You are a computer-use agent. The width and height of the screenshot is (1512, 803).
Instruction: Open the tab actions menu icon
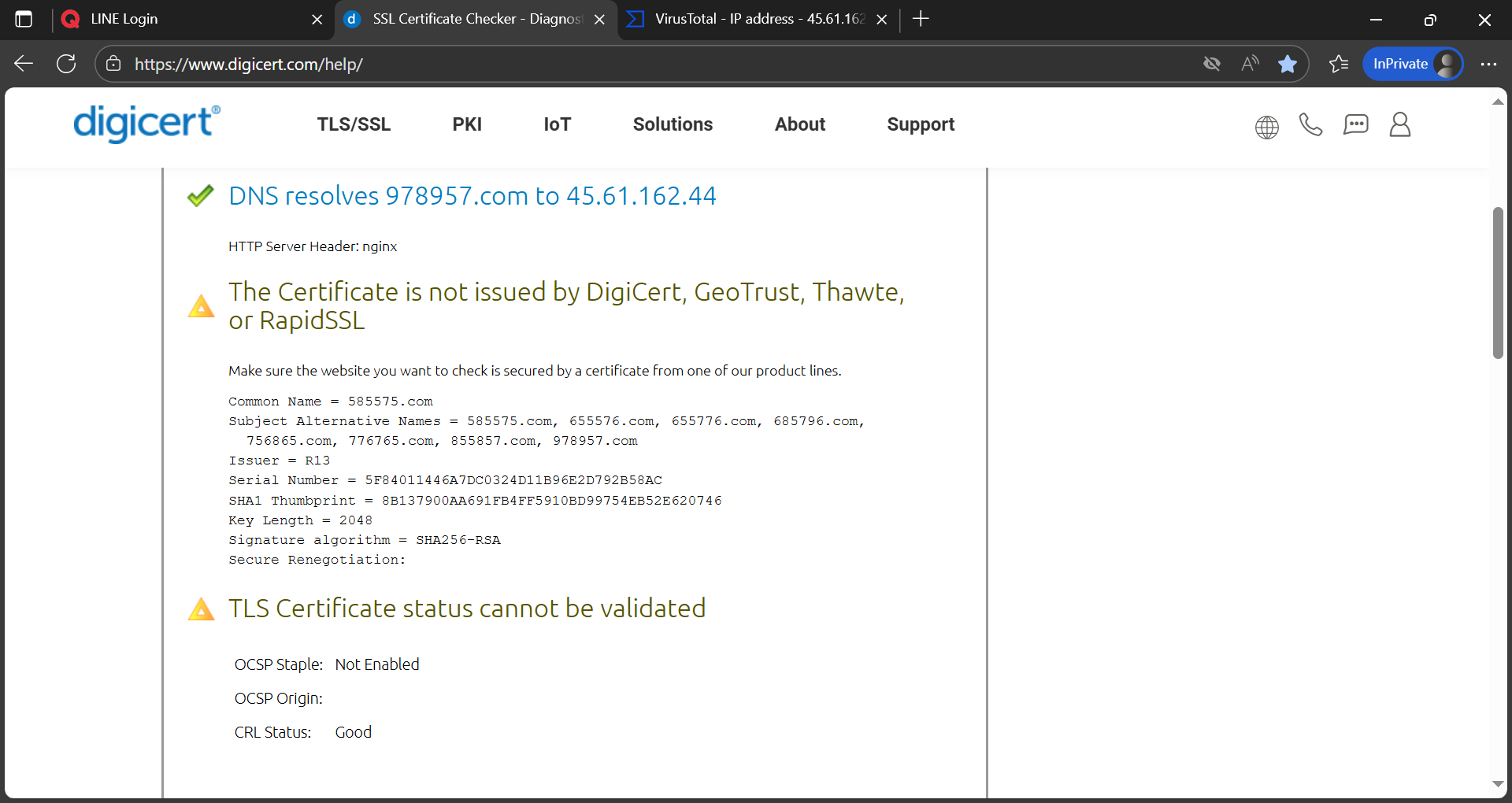24,19
